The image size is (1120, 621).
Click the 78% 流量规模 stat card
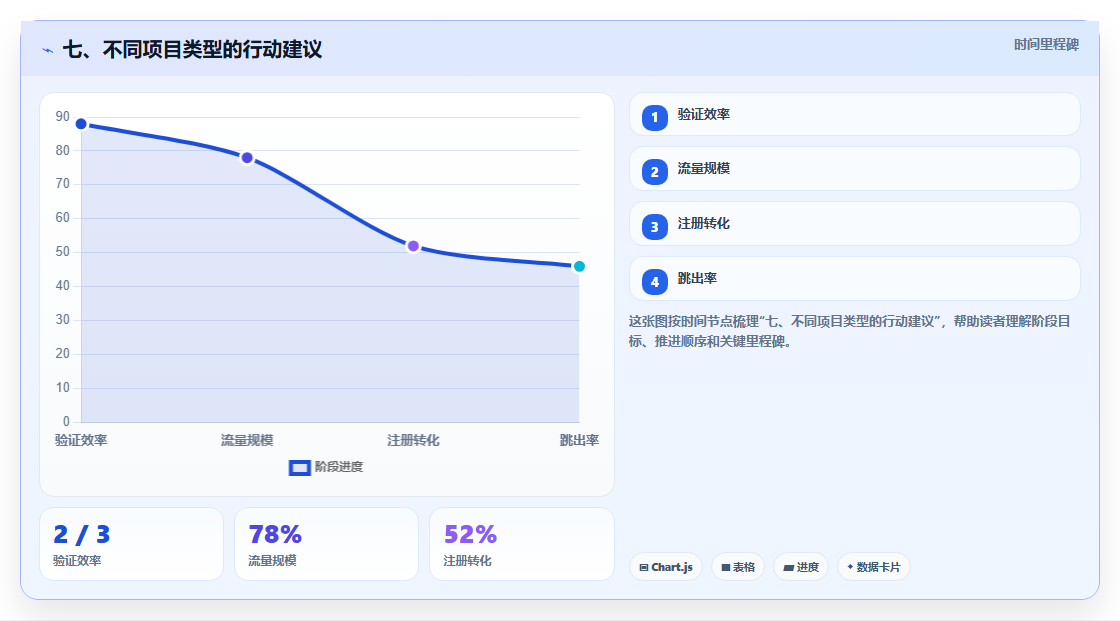pos(326,544)
